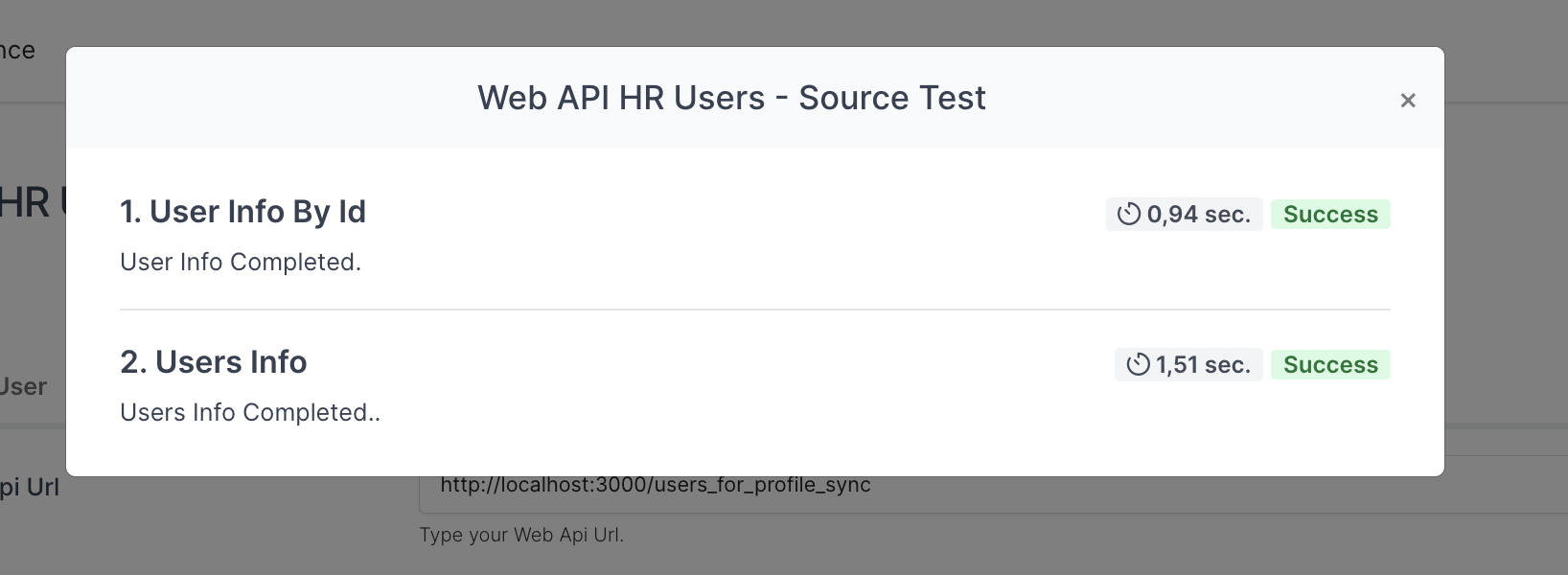Click the 0,94 sec. duration text
The width and height of the screenshot is (1568, 575).
point(1198,215)
